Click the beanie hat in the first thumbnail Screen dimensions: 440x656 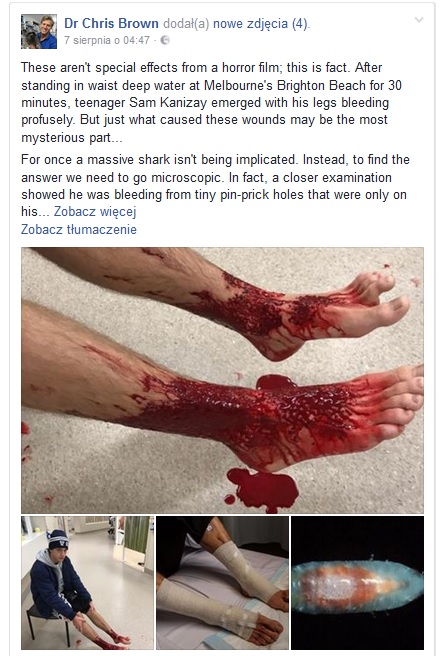tap(58, 540)
